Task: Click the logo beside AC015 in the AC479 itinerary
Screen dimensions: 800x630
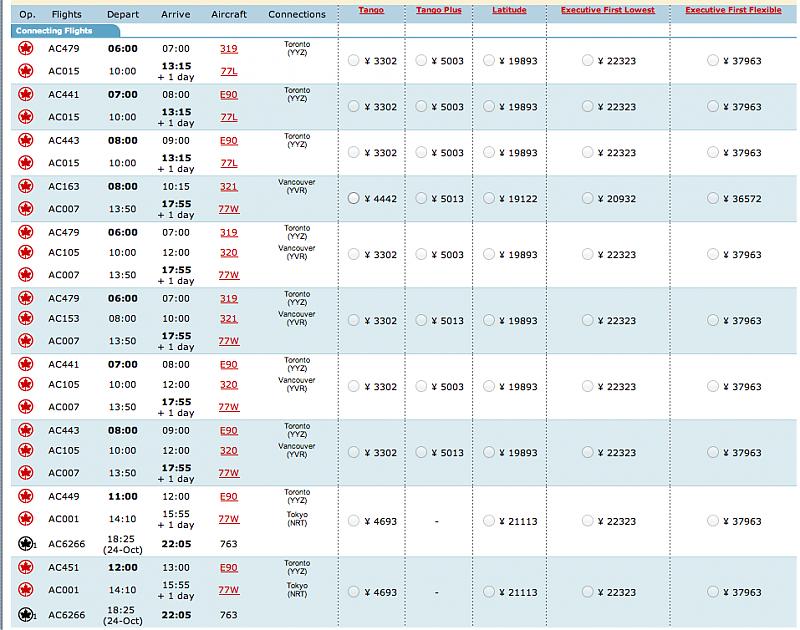Action: pos(26,71)
